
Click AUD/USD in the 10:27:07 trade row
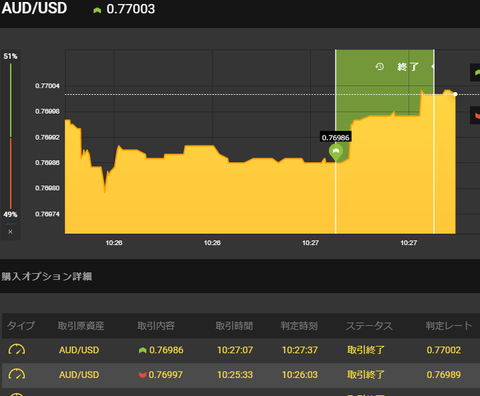point(79,350)
